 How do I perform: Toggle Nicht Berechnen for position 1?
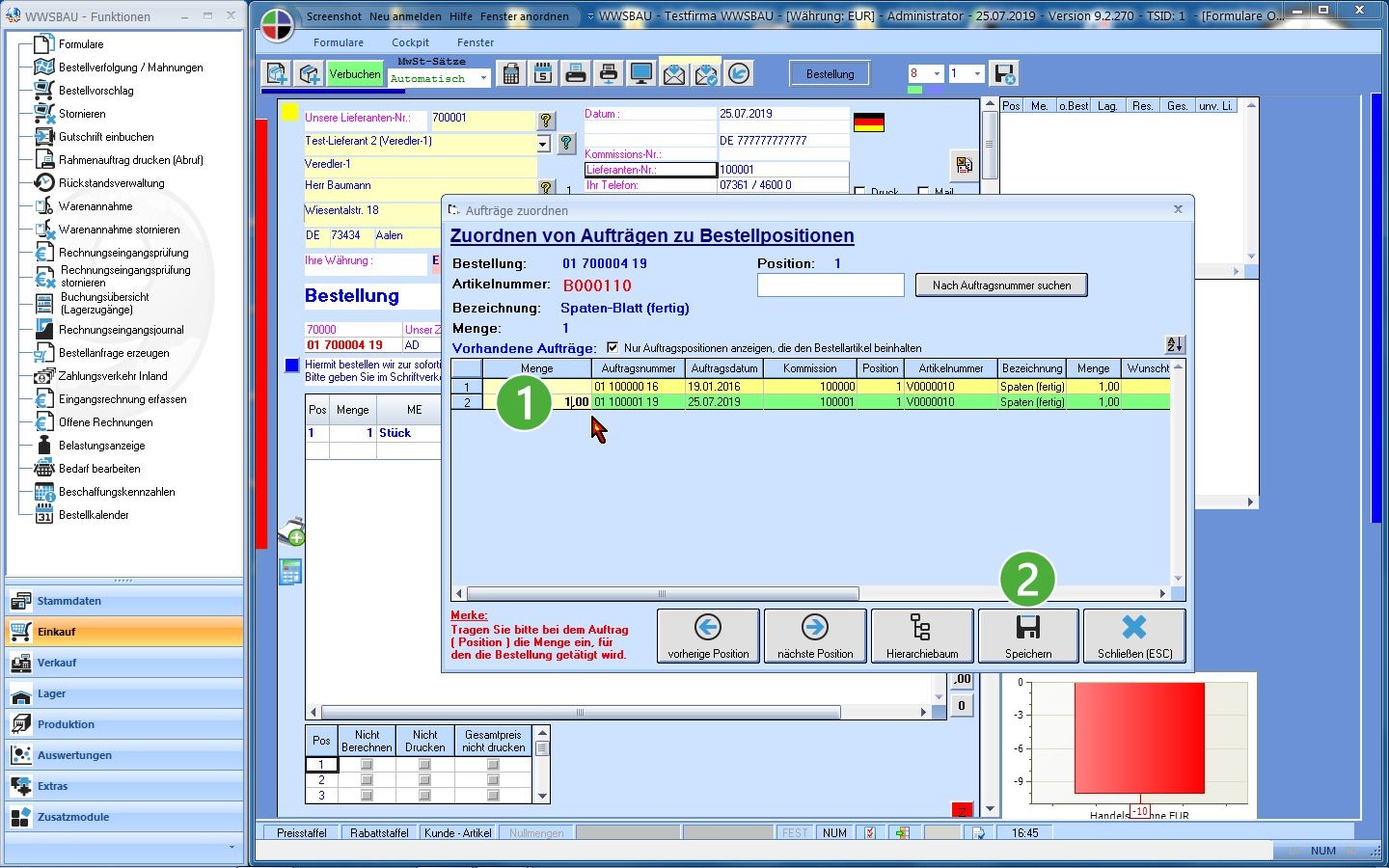coord(367,765)
